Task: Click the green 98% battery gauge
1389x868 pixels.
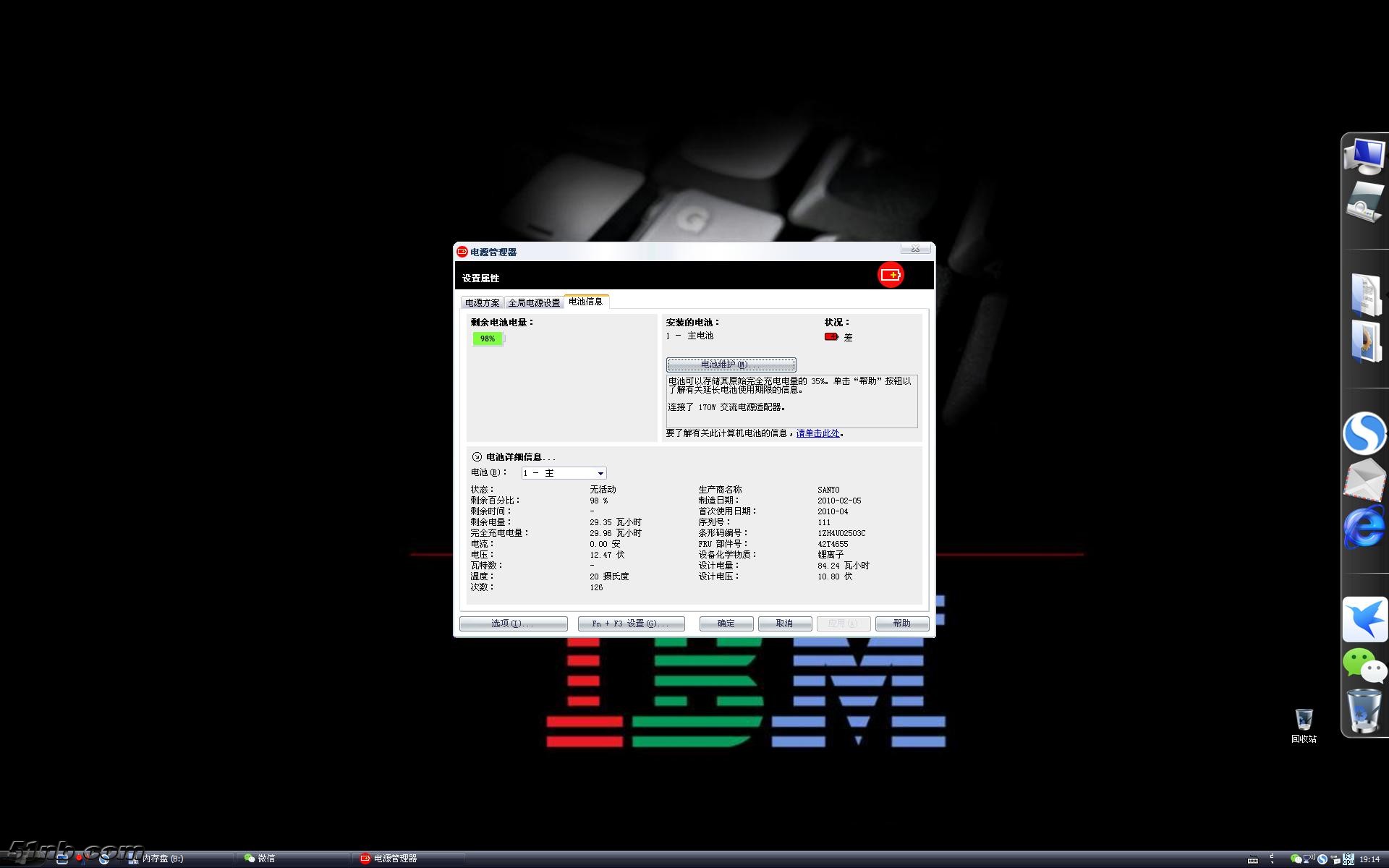Action: (488, 339)
